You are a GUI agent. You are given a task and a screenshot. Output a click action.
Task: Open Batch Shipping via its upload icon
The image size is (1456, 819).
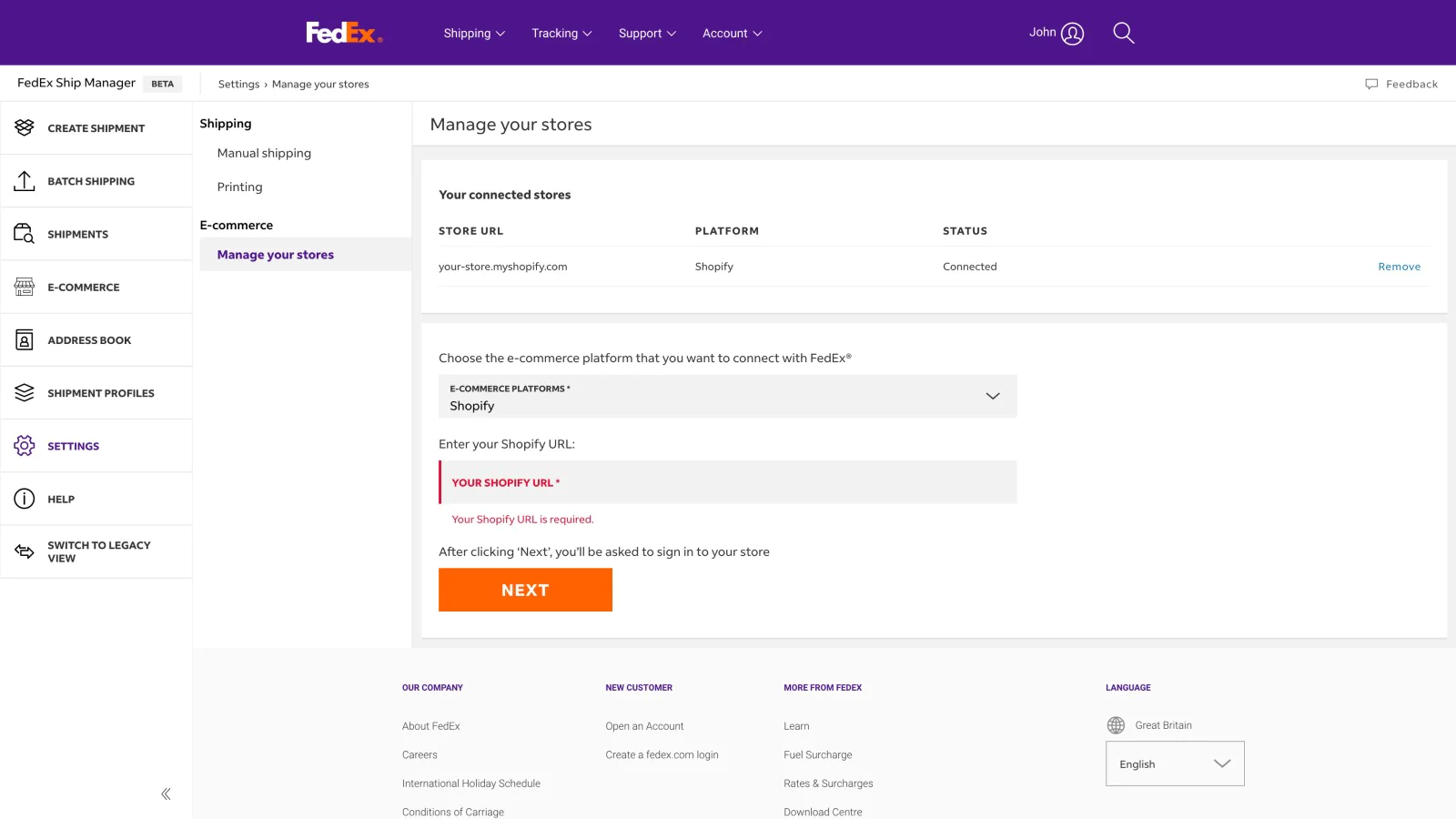25,181
